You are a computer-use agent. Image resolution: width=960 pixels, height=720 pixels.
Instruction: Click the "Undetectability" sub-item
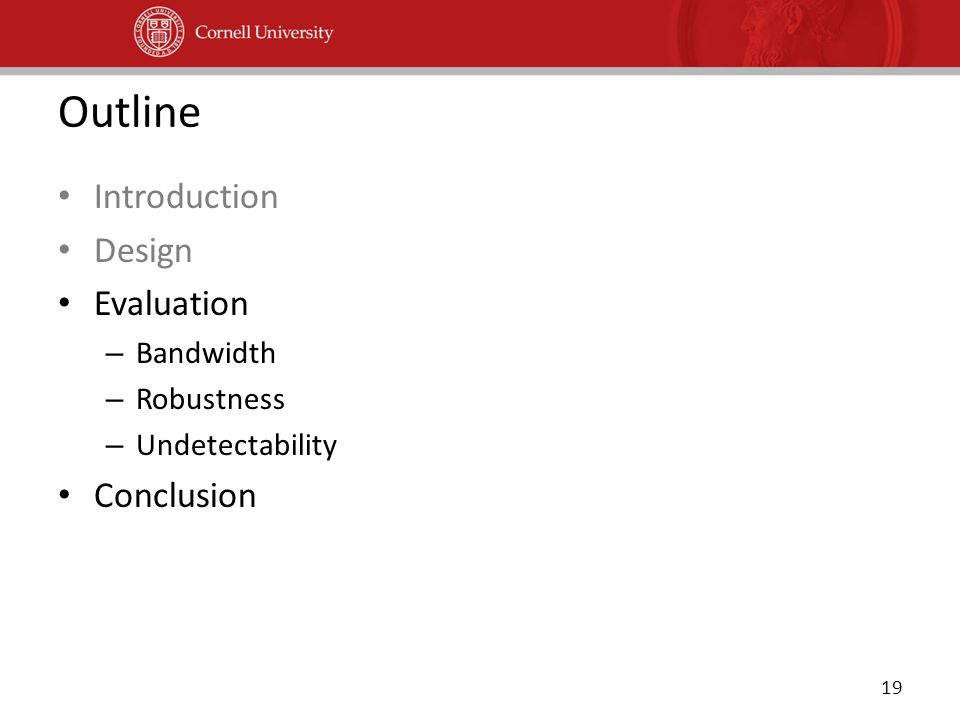[x=236, y=446]
